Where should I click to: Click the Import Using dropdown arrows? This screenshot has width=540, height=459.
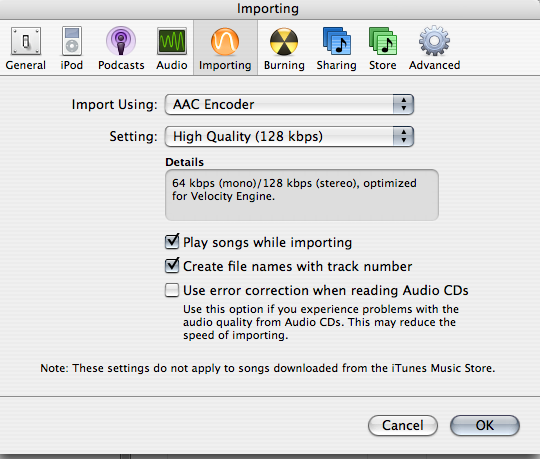(403, 104)
